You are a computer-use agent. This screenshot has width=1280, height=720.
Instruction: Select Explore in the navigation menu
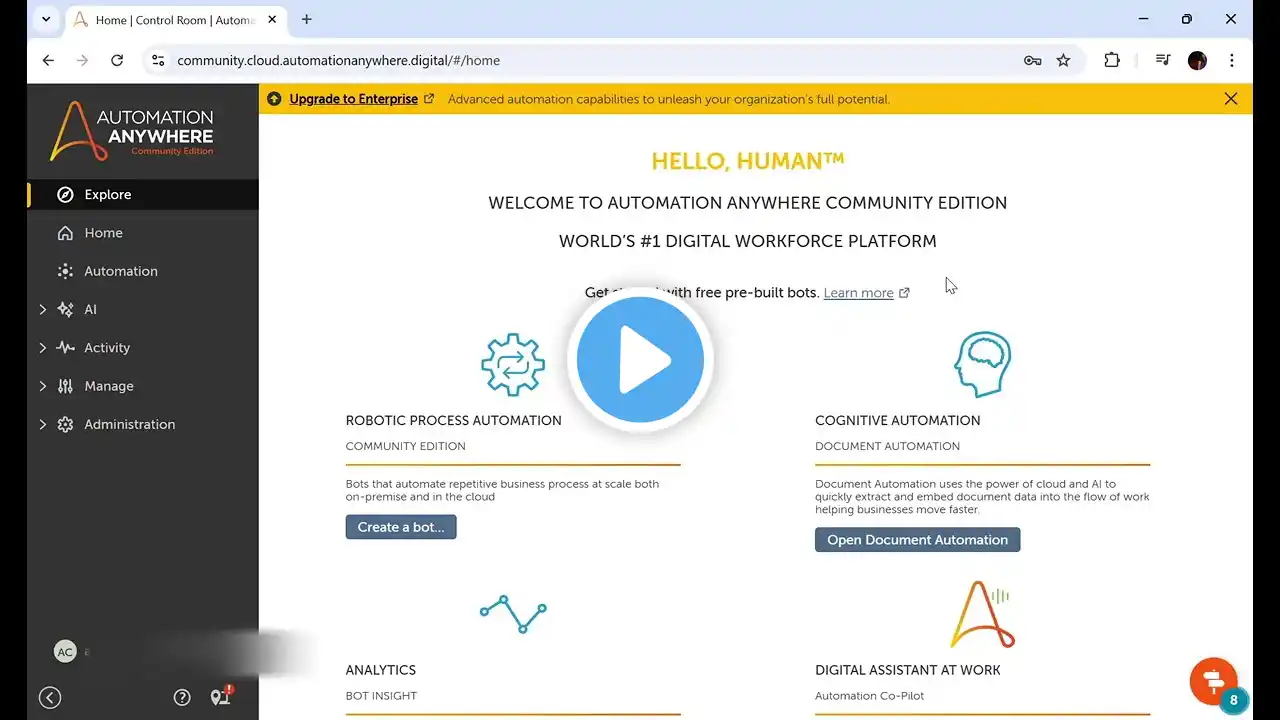[x=143, y=195]
